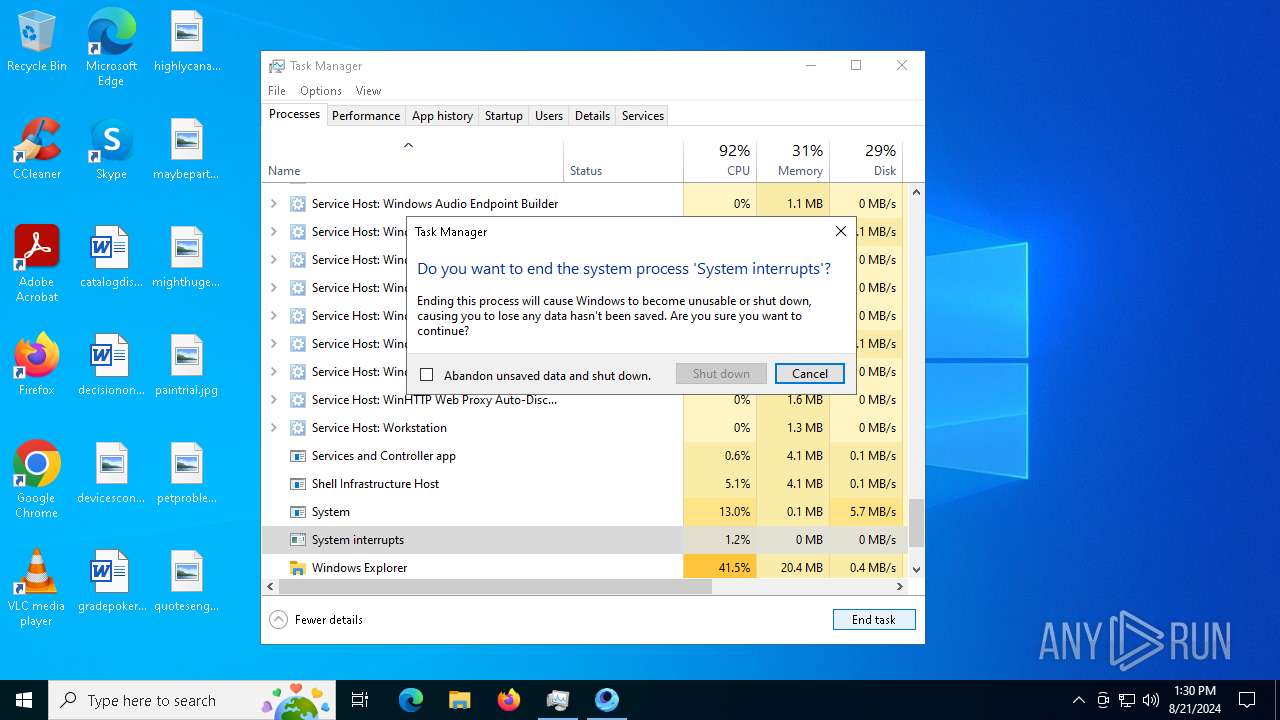The image size is (1280, 720).
Task: Click the System interrupts process icon
Action: (x=297, y=540)
